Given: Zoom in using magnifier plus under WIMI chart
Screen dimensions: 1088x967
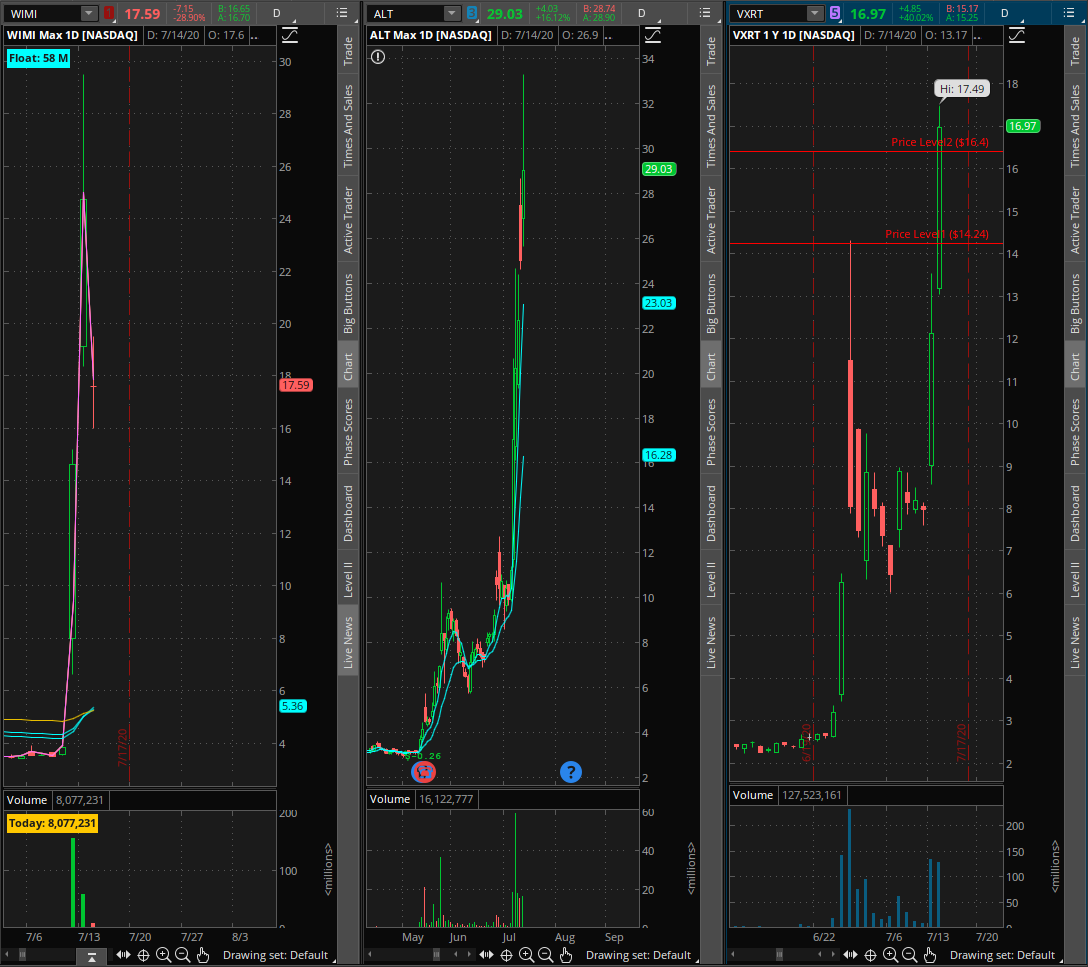Looking at the screenshot, I should pyautogui.click(x=163, y=955).
